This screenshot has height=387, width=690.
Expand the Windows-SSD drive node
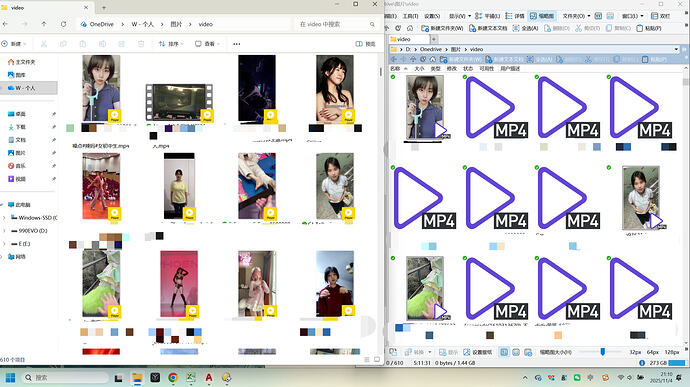click(x=4, y=217)
